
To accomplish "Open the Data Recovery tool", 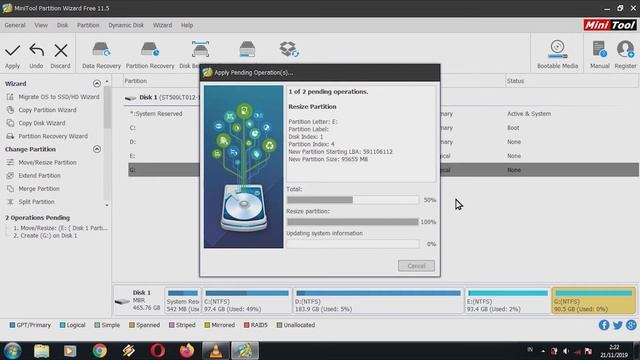I will [101, 55].
